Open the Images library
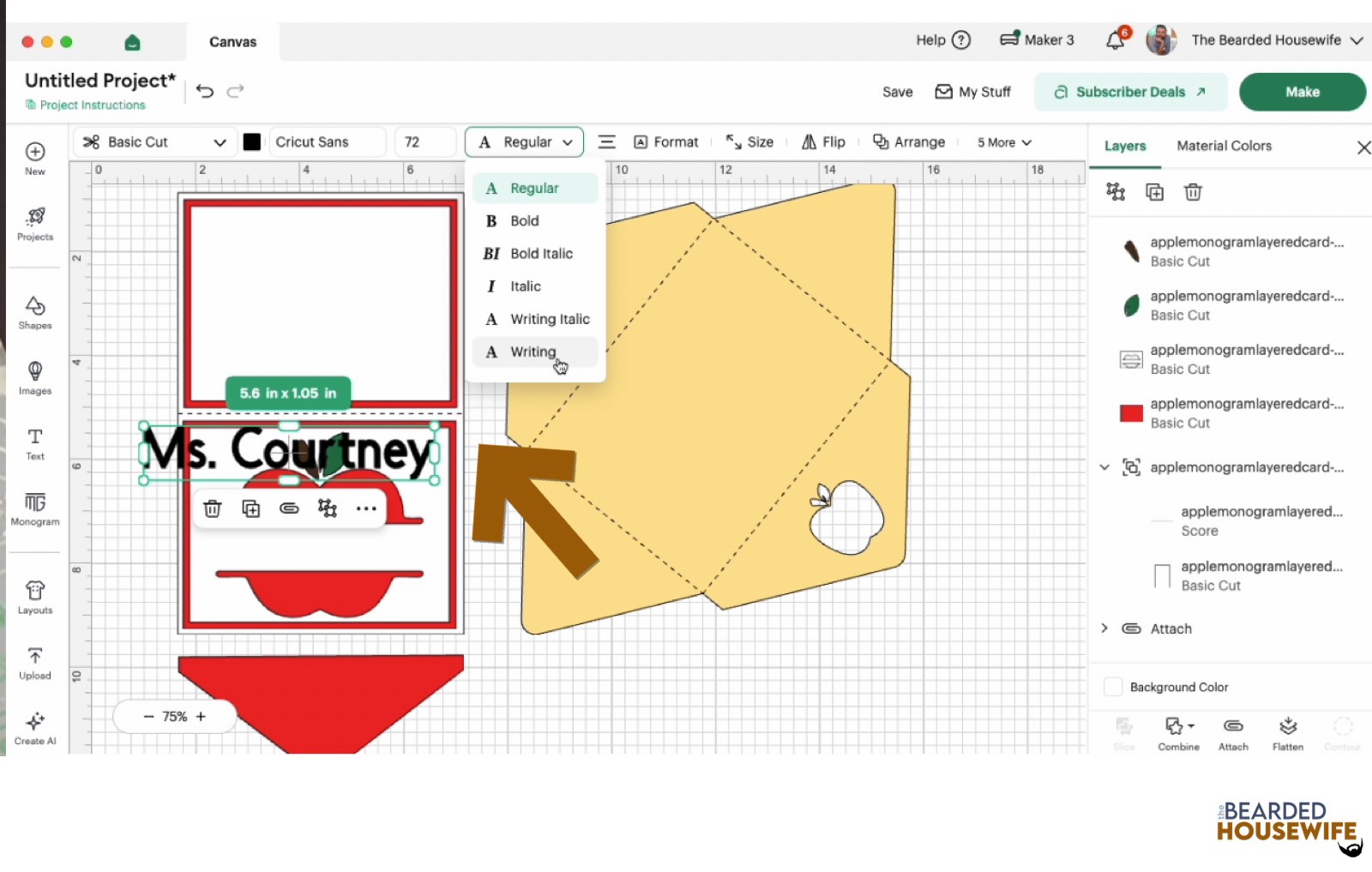The image size is (1372, 872). (35, 378)
